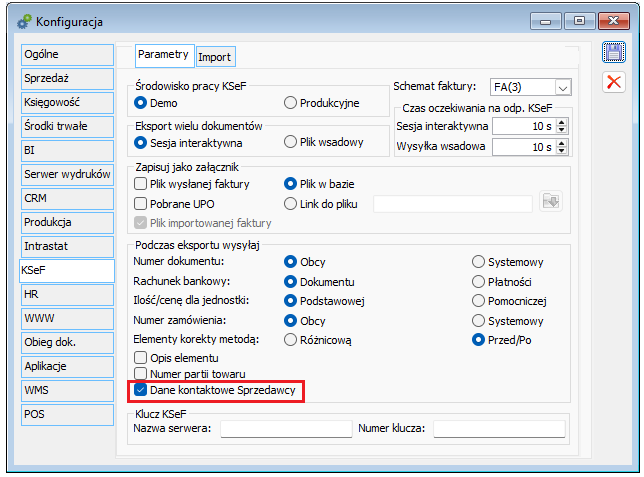This screenshot has width=644, height=477.
Task: Tick the Pobrane UPO checkbox
Action: coord(141,203)
